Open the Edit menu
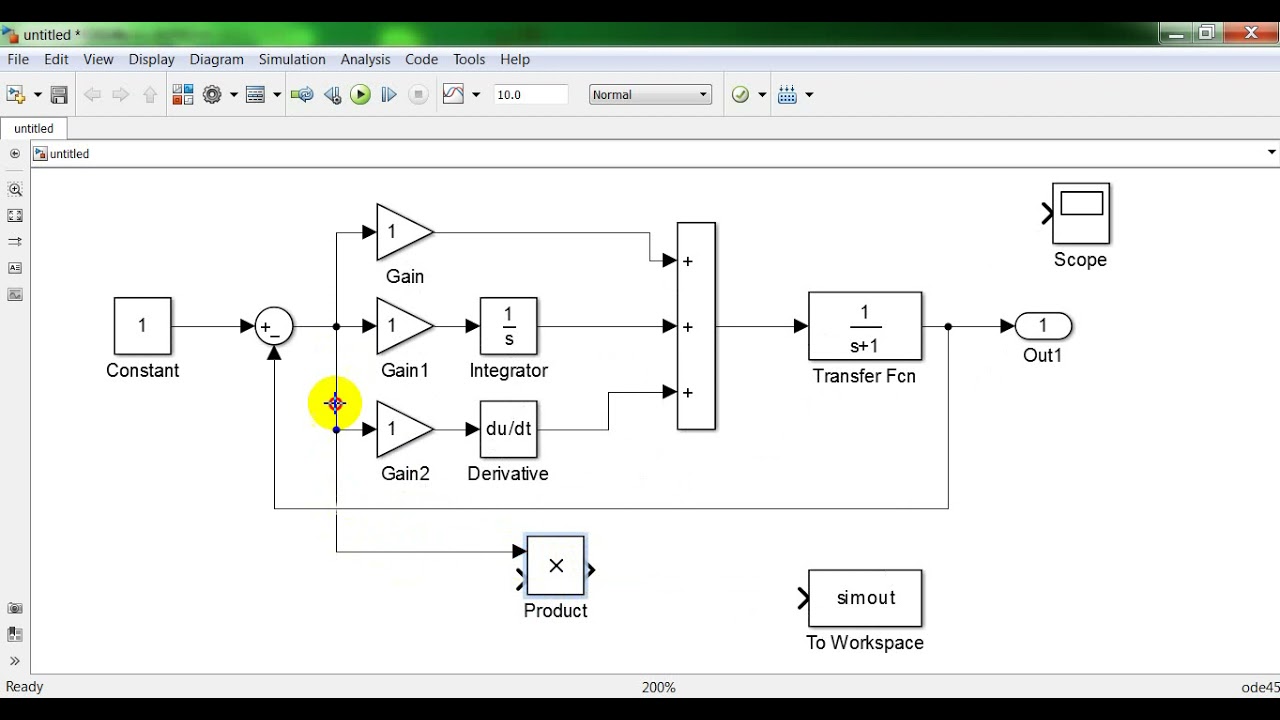1280x720 pixels. [x=56, y=60]
